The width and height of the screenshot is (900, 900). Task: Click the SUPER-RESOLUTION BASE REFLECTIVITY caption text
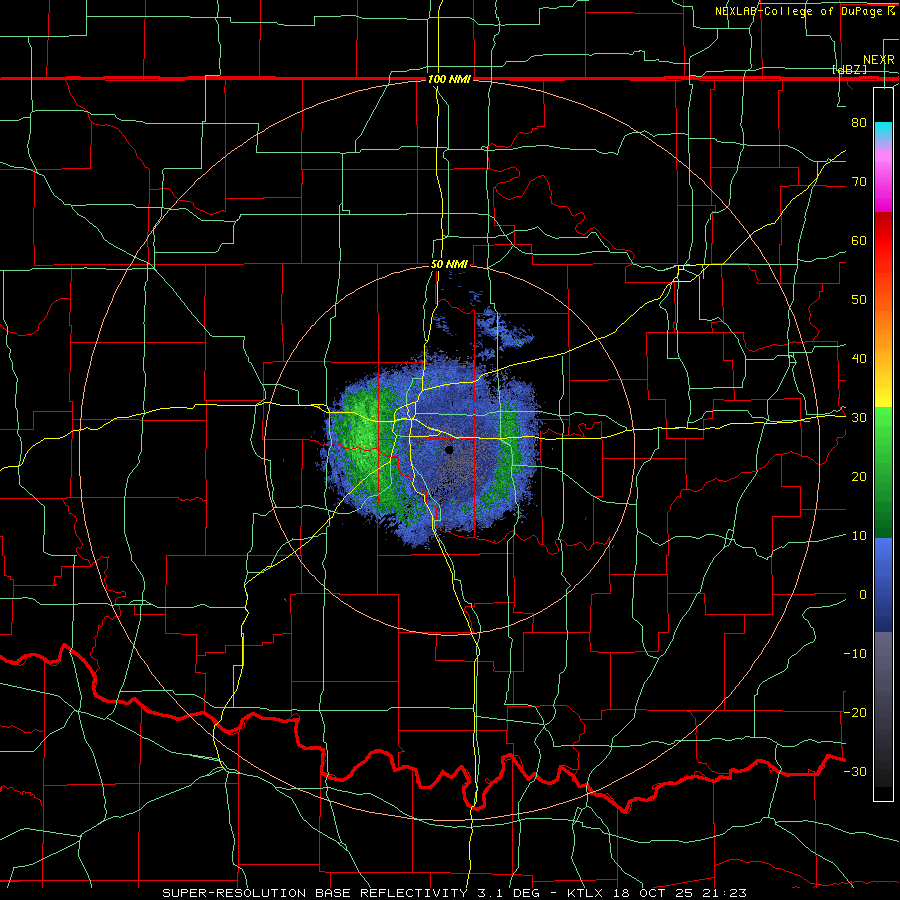[x=315, y=893]
